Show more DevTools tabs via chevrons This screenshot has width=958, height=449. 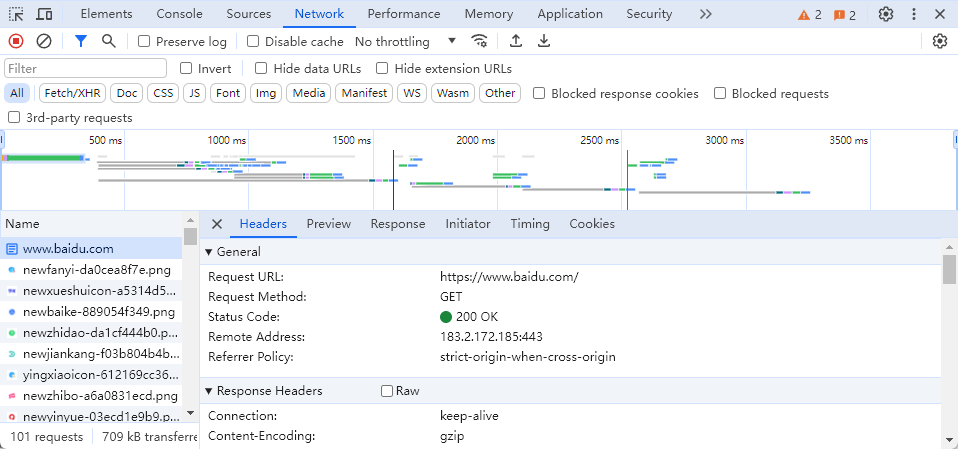(706, 14)
